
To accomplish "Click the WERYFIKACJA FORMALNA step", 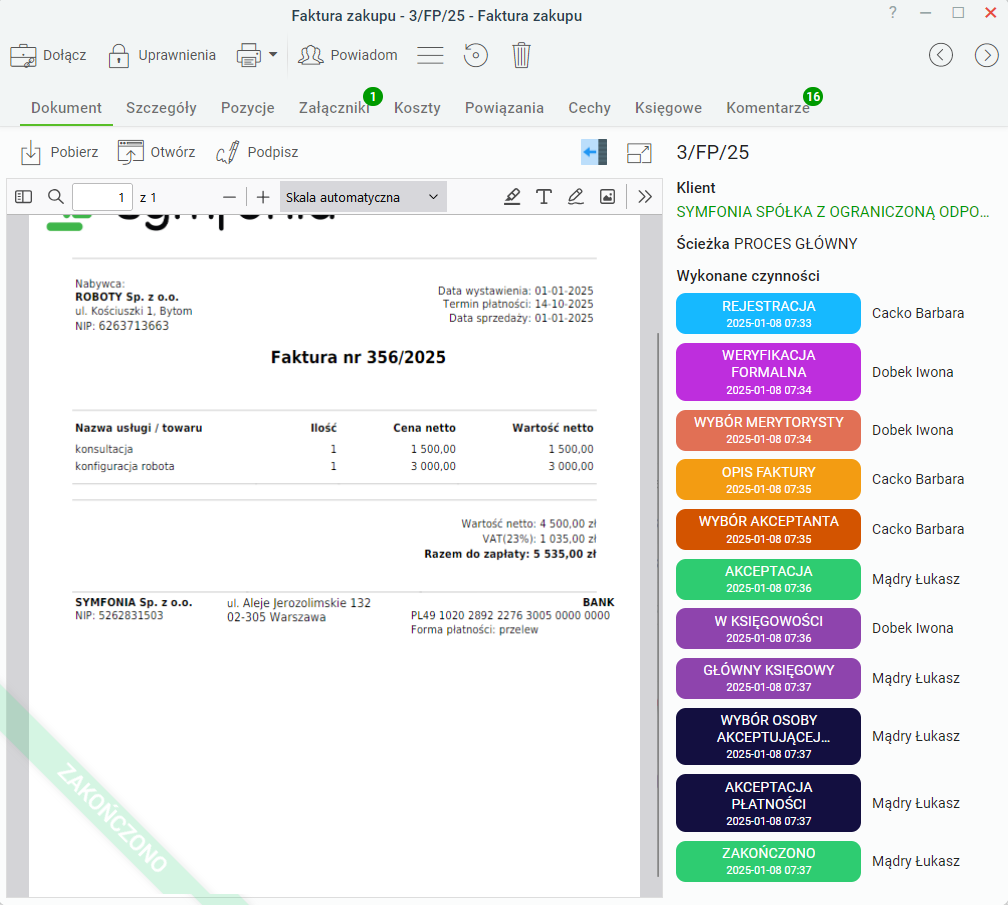I will point(768,372).
